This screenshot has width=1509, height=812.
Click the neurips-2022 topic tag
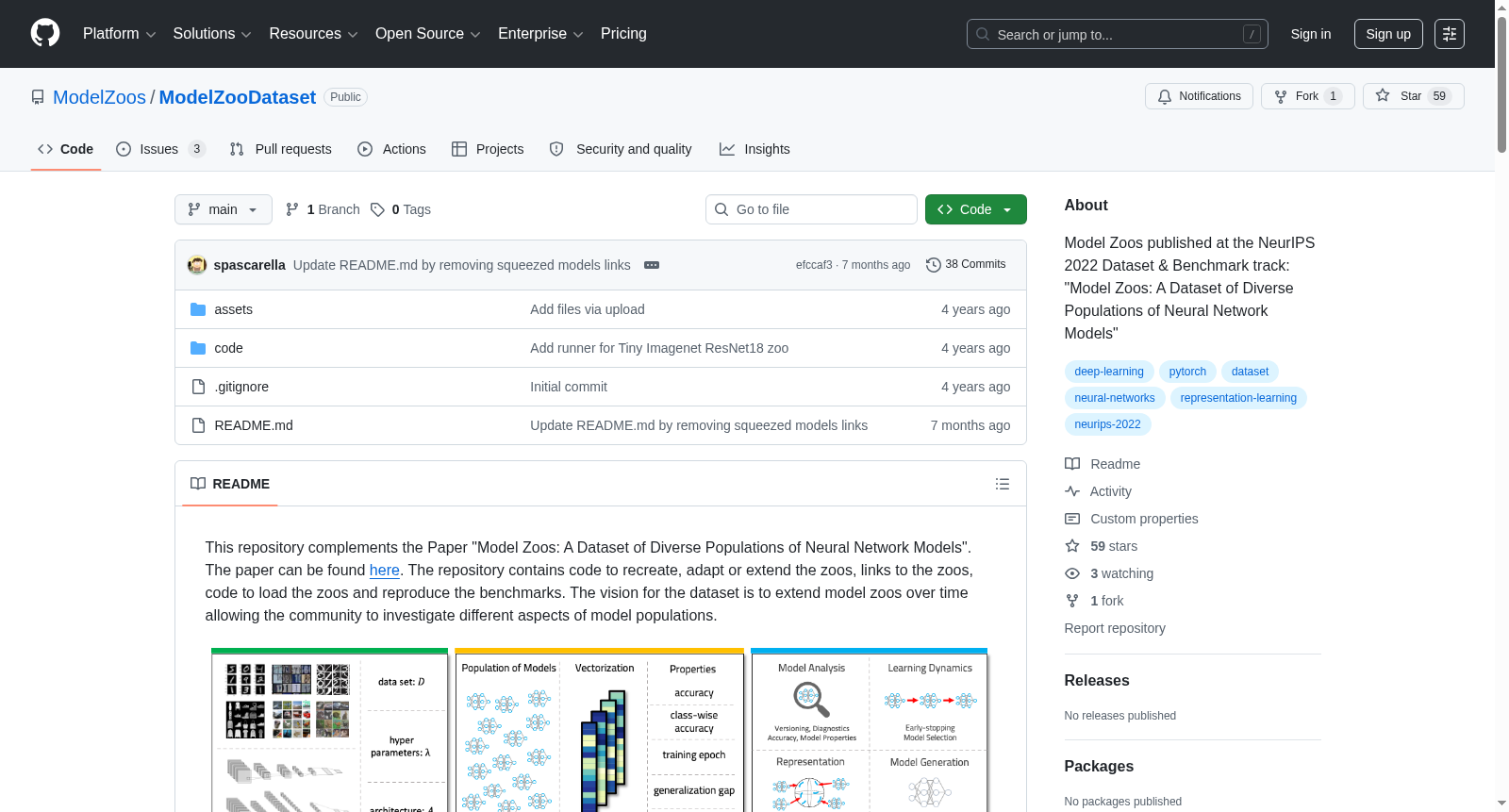pyautogui.click(x=1107, y=424)
